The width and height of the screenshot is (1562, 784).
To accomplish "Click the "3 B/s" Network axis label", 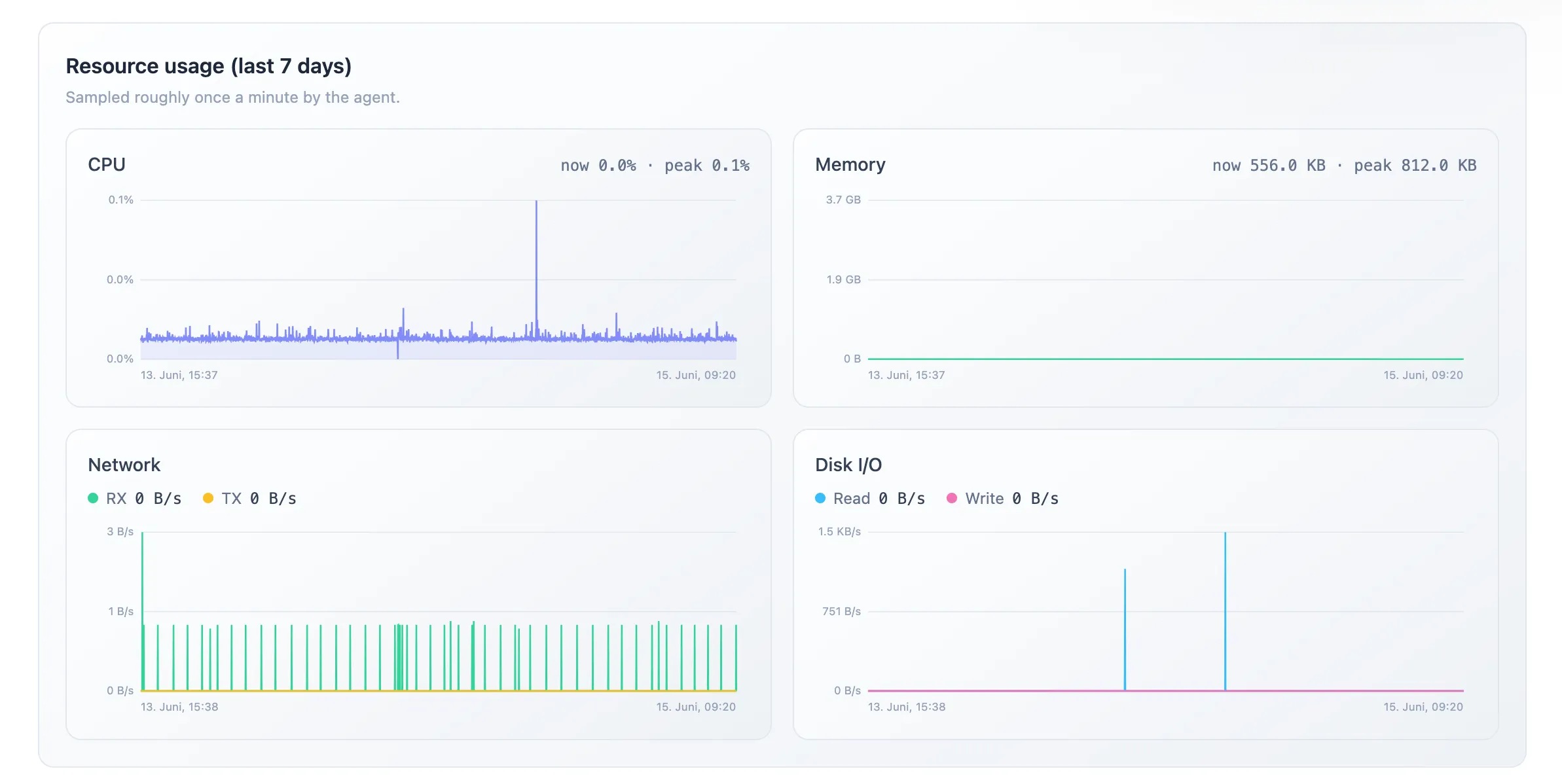I will pyautogui.click(x=120, y=531).
